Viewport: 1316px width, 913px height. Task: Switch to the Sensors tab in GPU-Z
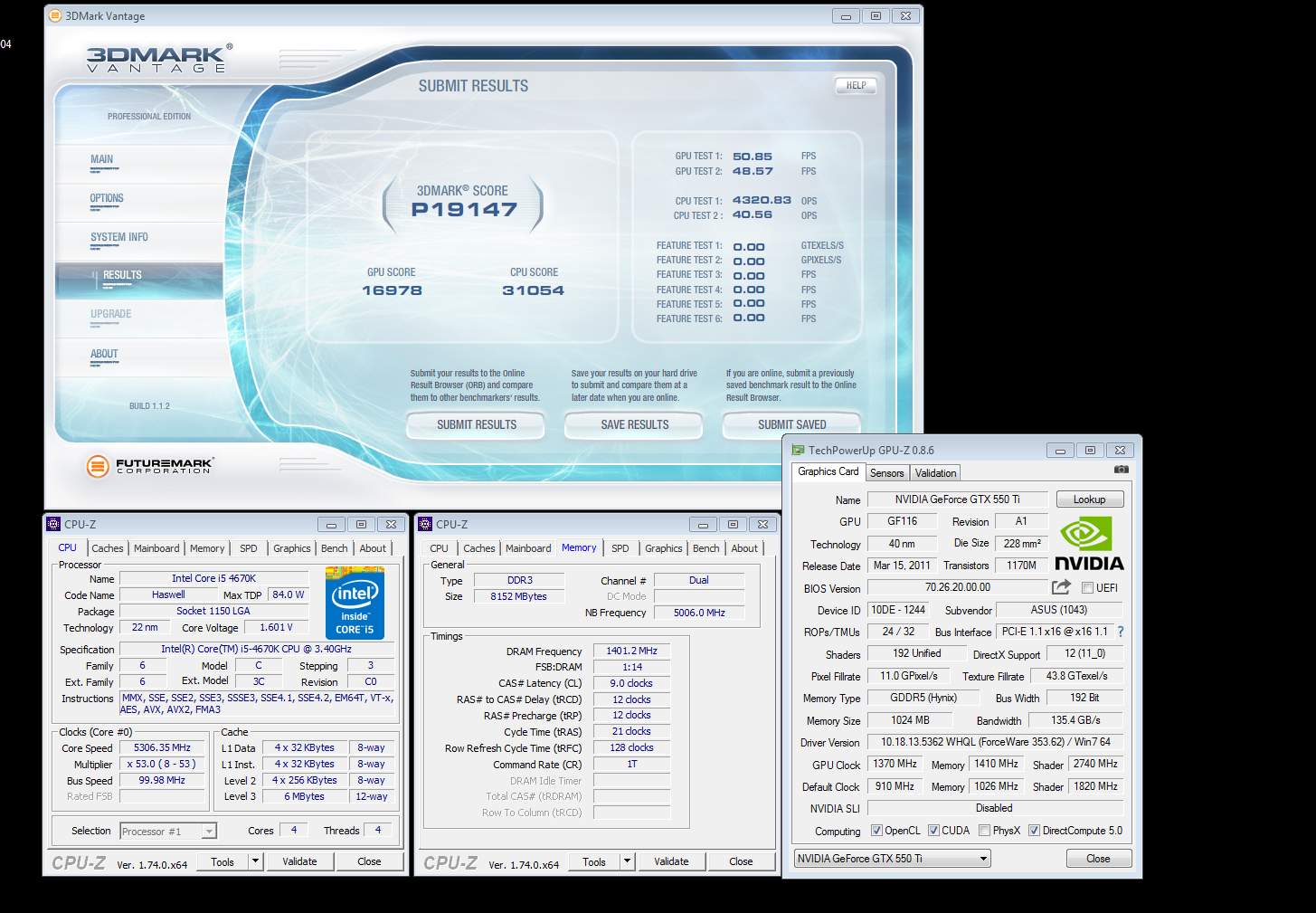tap(886, 473)
